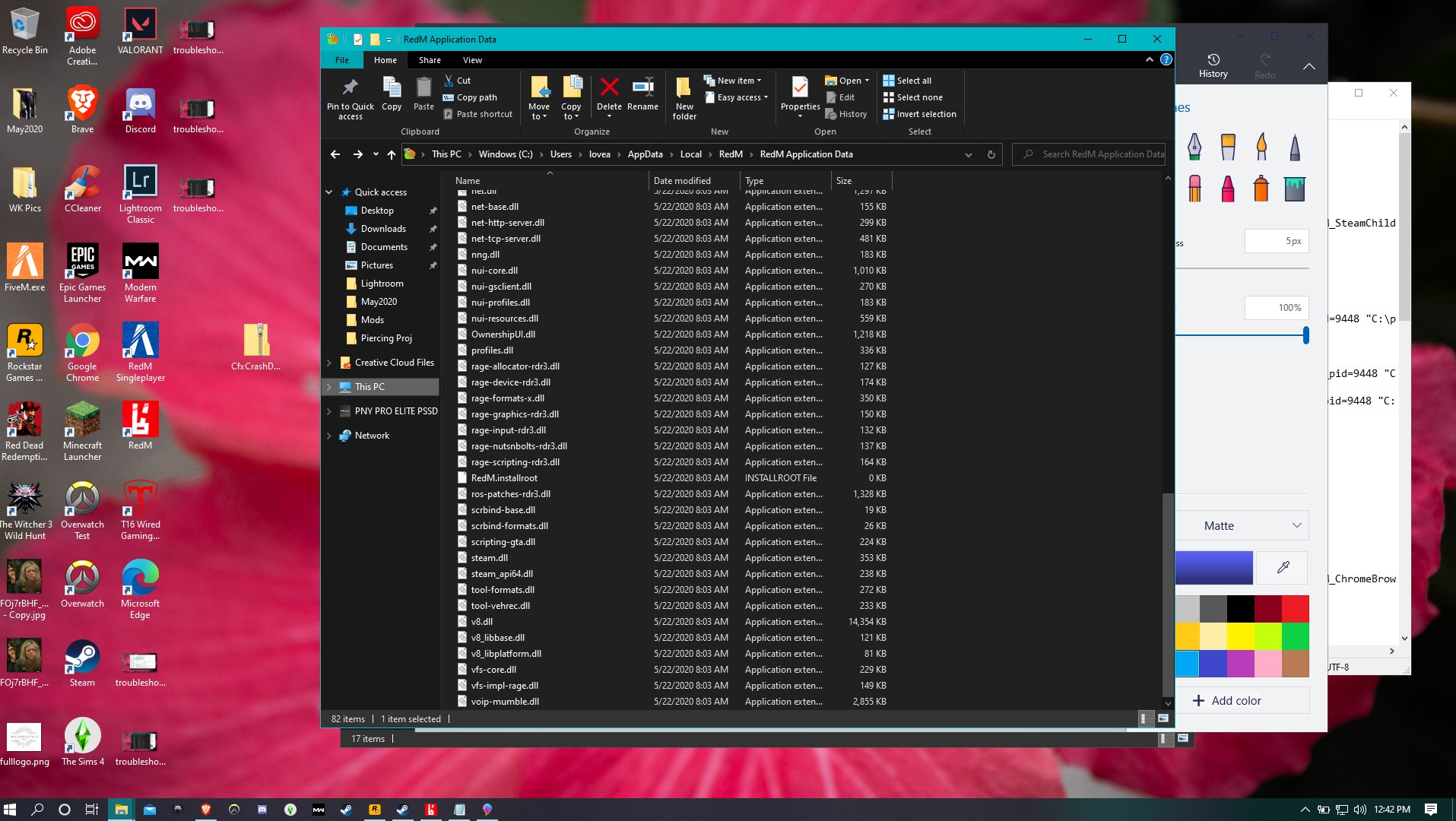The image size is (1456, 821).
Task: Open History in the Paint 3D toolbar
Action: point(1213,66)
